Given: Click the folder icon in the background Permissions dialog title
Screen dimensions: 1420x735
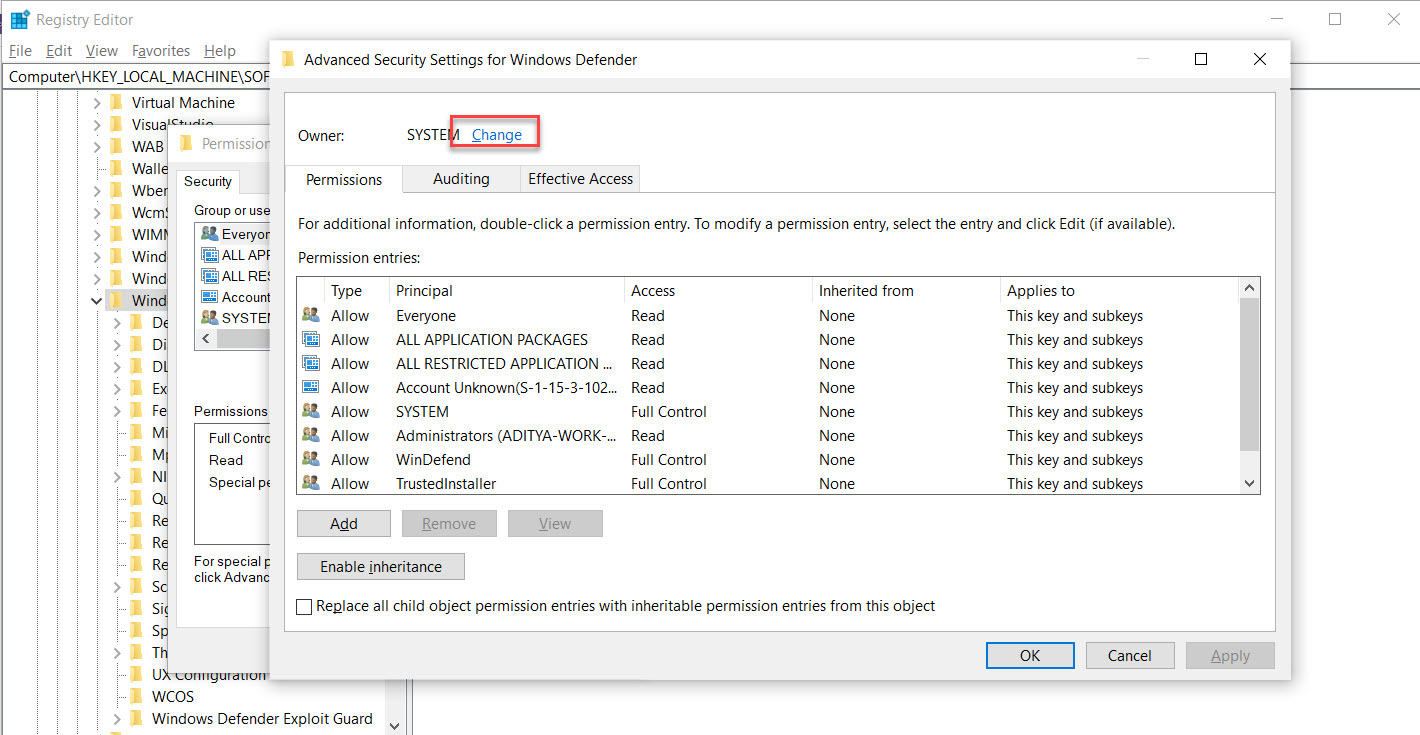Looking at the screenshot, I should tap(186, 143).
